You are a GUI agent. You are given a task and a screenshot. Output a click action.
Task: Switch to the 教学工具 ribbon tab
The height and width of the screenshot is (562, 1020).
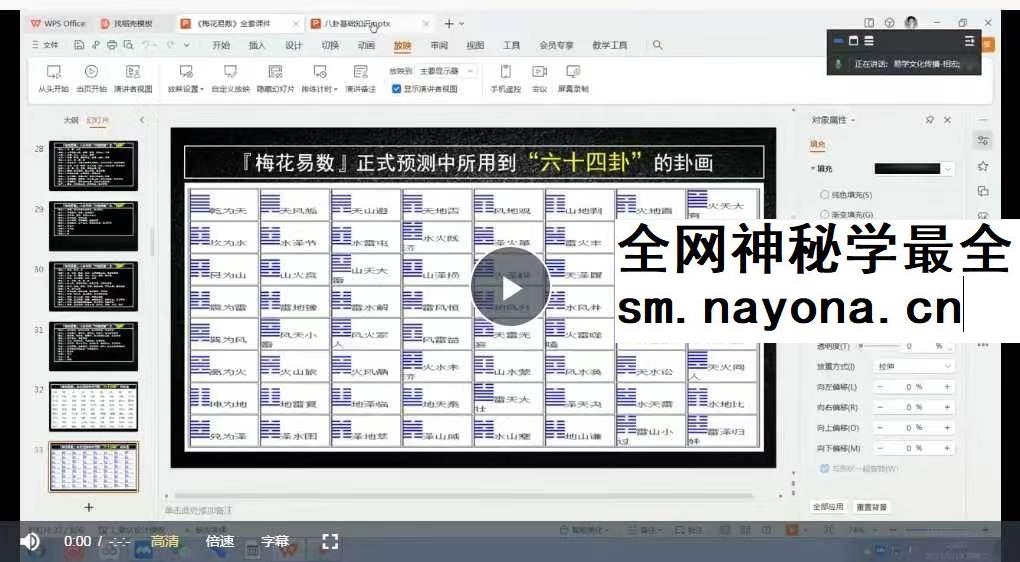pyautogui.click(x=610, y=46)
